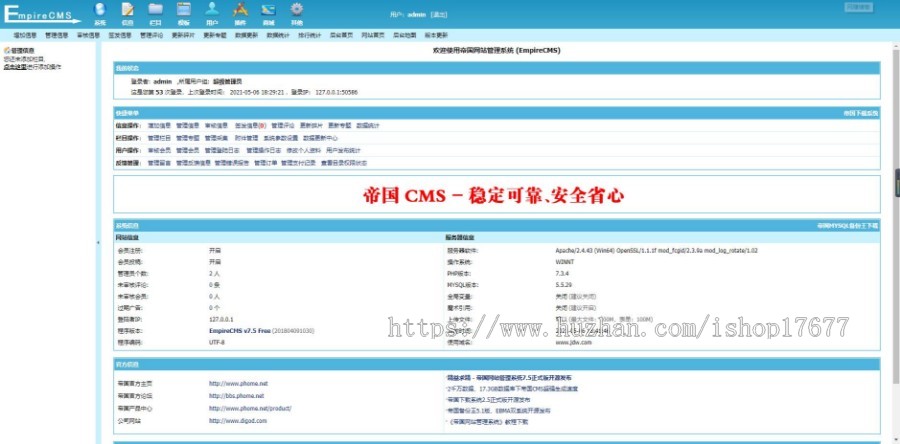
Task: Open 审核会员 in 用户操作 row
Action: [159, 150]
